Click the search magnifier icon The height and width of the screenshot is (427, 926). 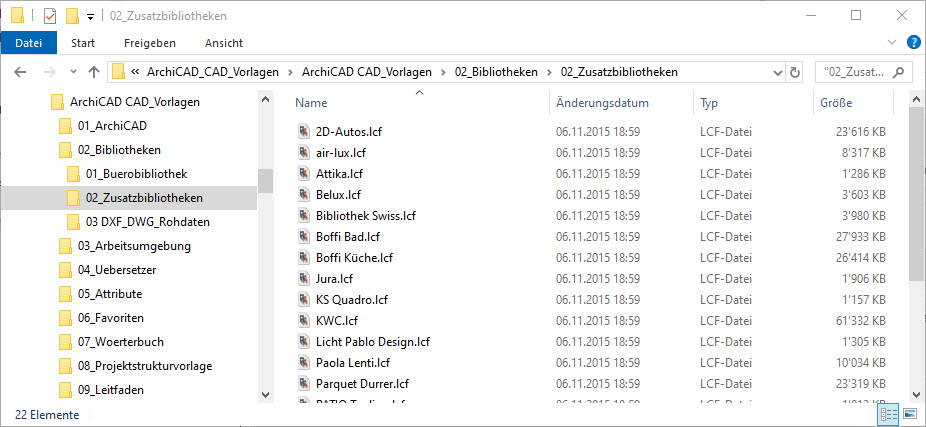point(898,73)
